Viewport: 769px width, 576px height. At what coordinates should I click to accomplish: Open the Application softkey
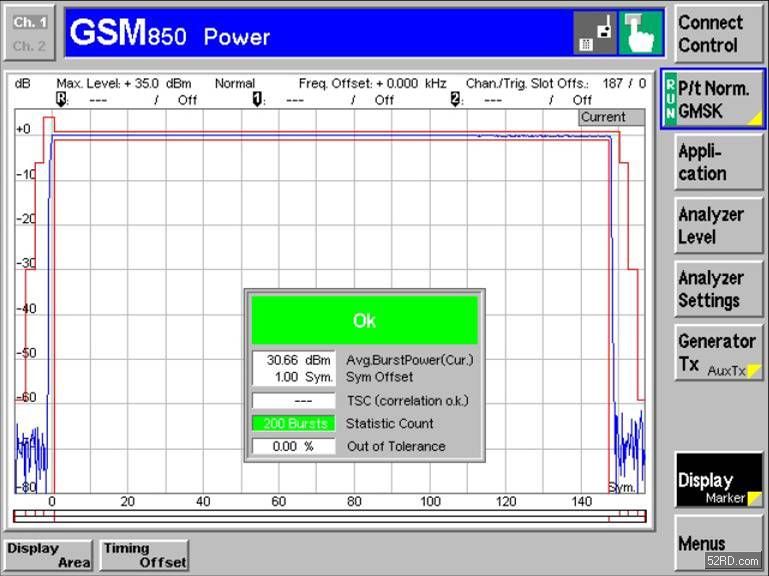click(718, 162)
